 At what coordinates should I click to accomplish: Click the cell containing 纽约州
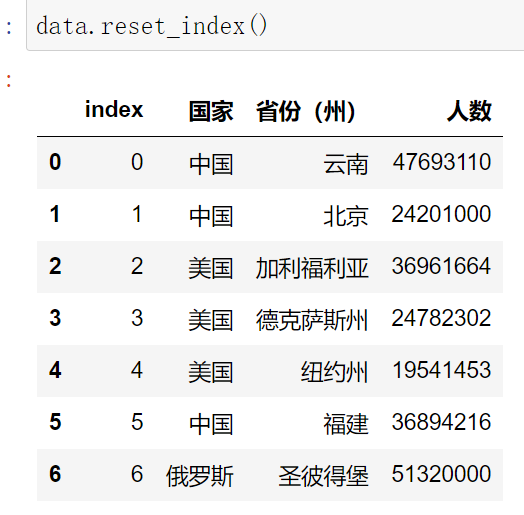point(335,372)
